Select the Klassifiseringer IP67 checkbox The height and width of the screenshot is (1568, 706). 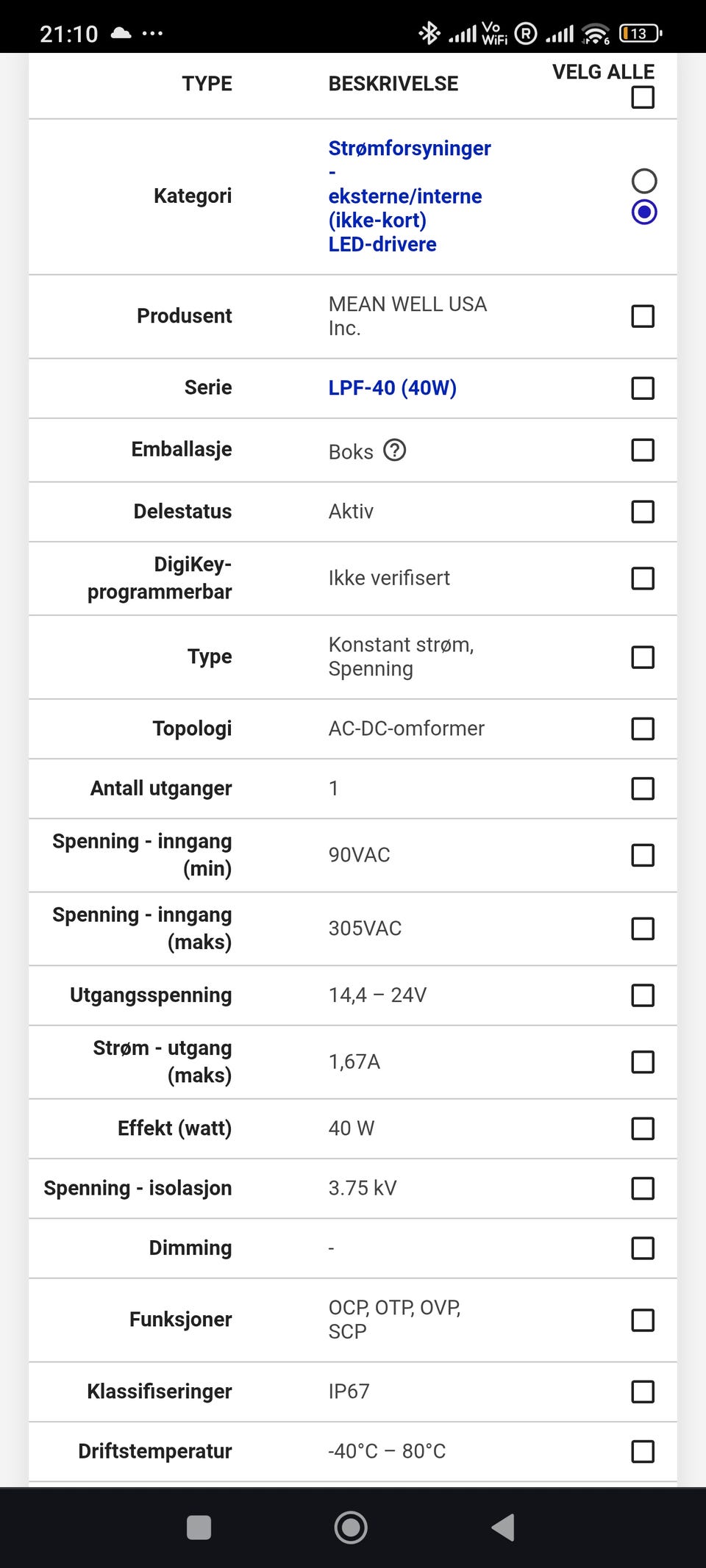click(x=643, y=1392)
